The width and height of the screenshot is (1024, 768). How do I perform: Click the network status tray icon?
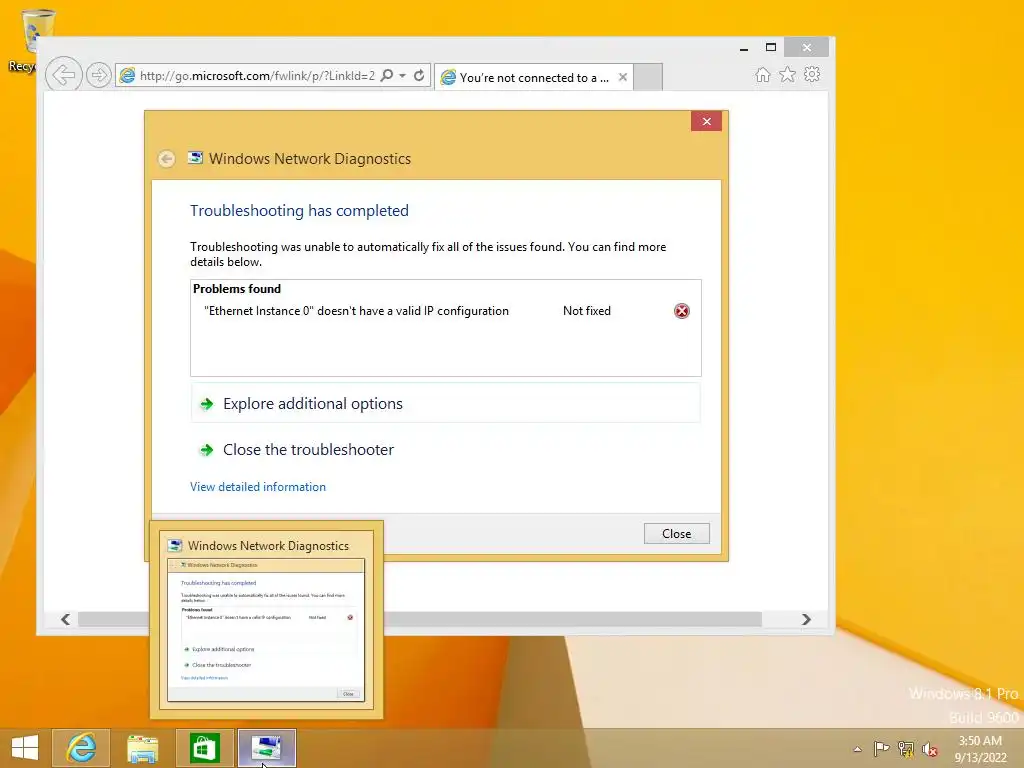[x=906, y=749]
